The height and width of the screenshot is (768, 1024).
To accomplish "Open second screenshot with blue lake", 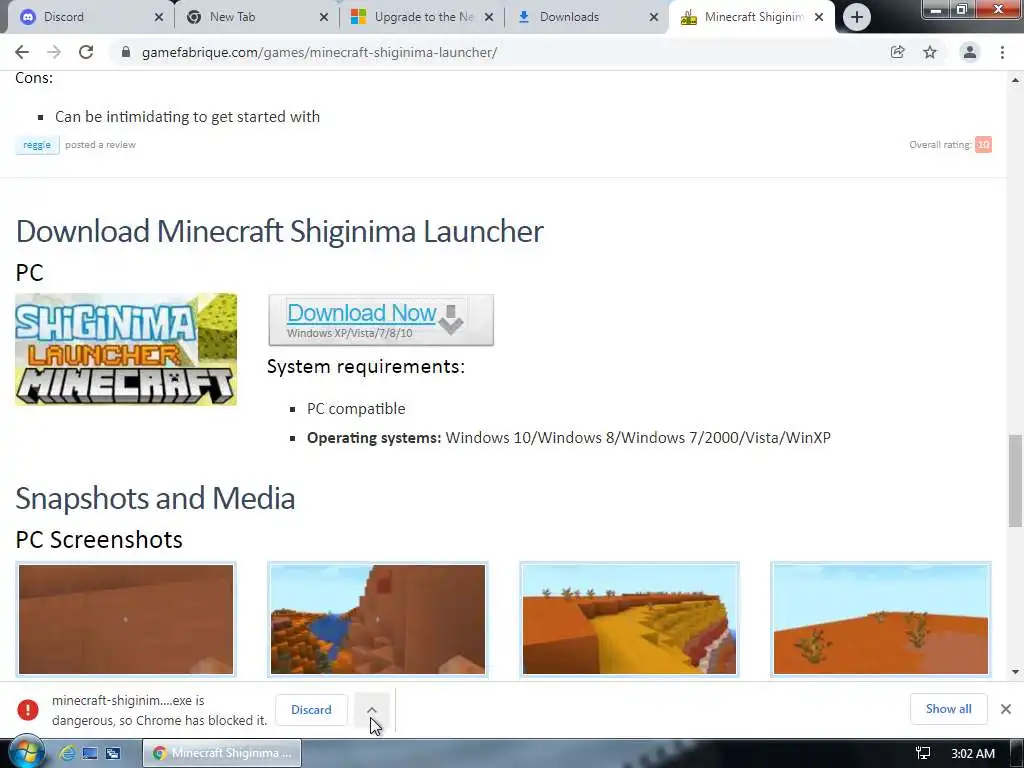I will [x=377, y=619].
